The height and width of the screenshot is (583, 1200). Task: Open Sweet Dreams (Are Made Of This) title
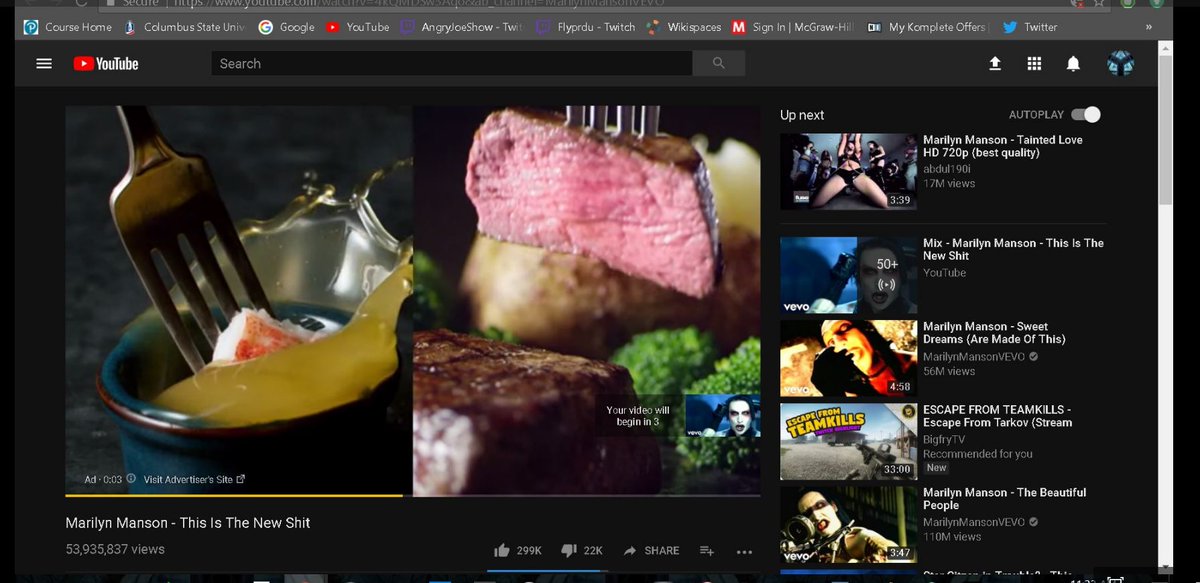click(994, 333)
